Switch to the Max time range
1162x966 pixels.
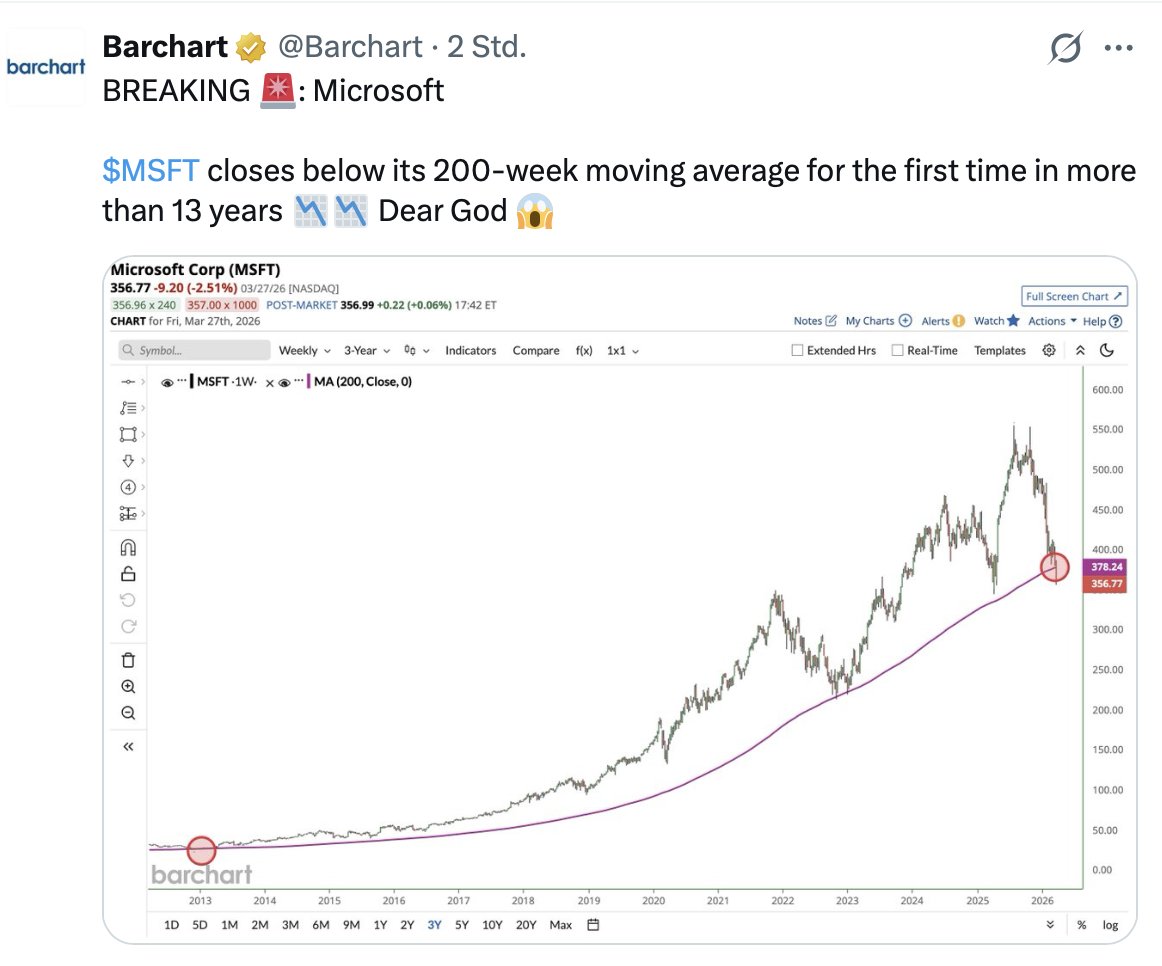(x=560, y=925)
